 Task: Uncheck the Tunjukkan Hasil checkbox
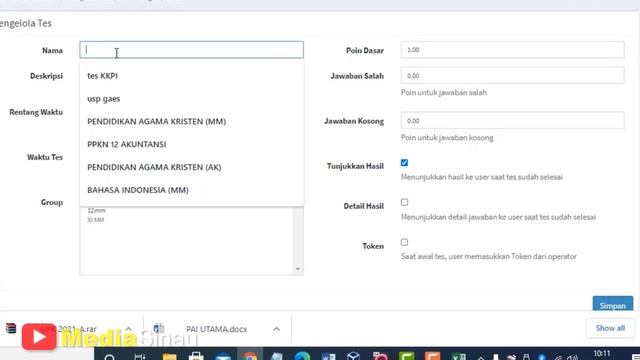pos(404,162)
